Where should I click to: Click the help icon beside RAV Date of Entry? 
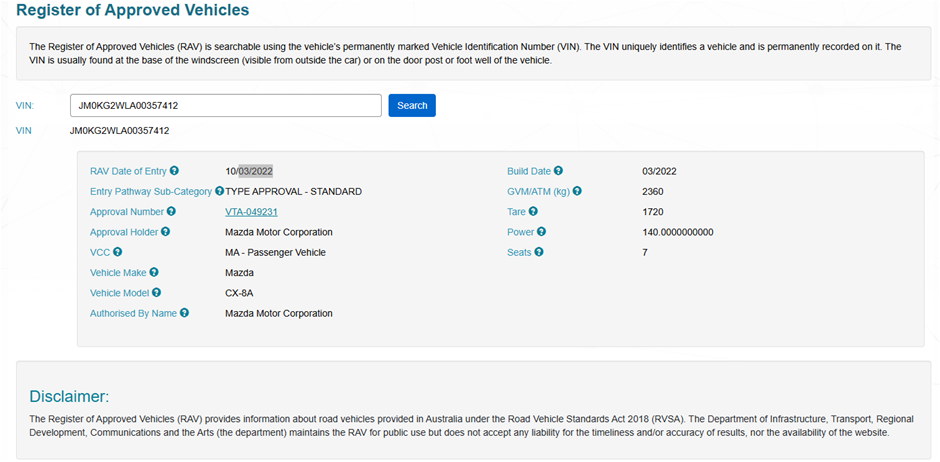pos(174,171)
